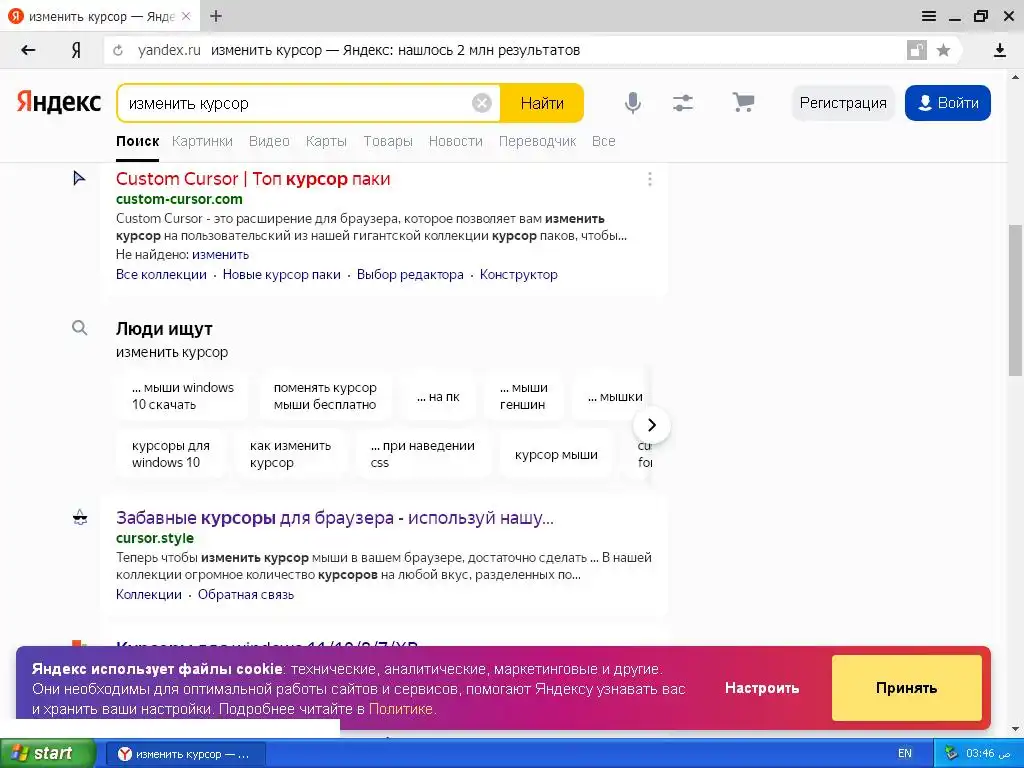Select suggestion ... на пк
1024x768 pixels.
pyautogui.click(x=438, y=396)
